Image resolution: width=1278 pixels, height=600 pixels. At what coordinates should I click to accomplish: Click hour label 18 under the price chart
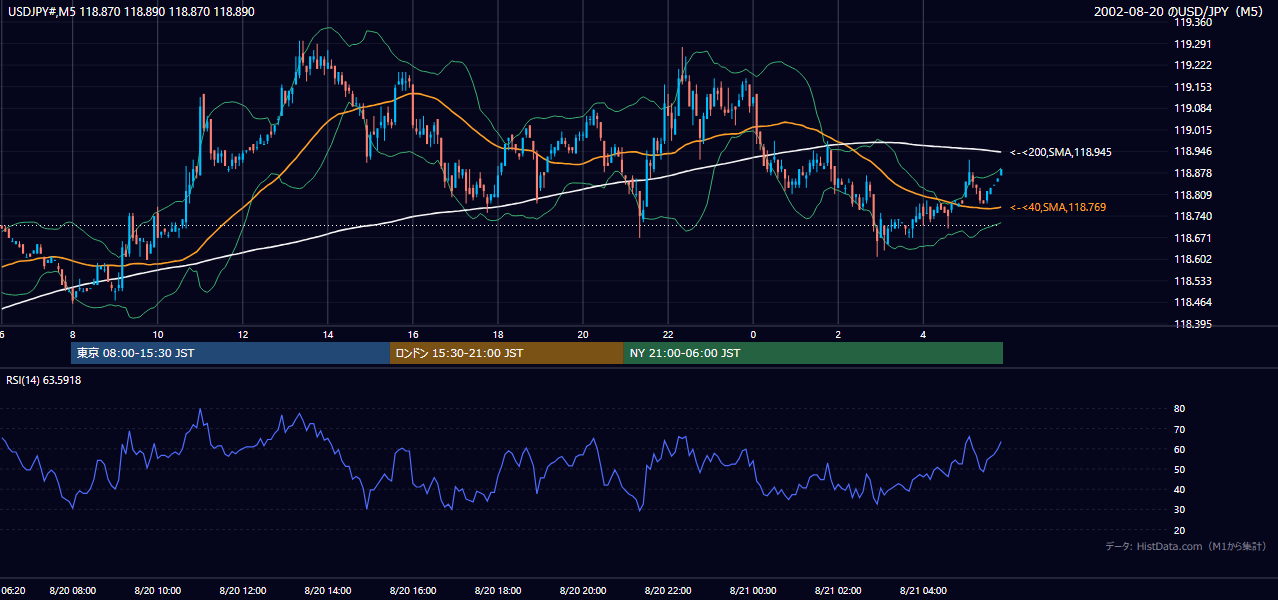(498, 334)
